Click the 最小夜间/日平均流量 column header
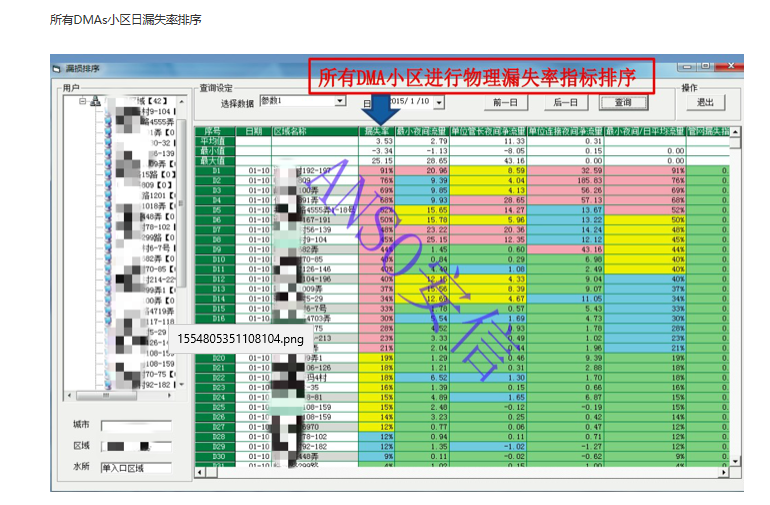Image resolution: width=770 pixels, height=505 pixels. (x=645, y=131)
